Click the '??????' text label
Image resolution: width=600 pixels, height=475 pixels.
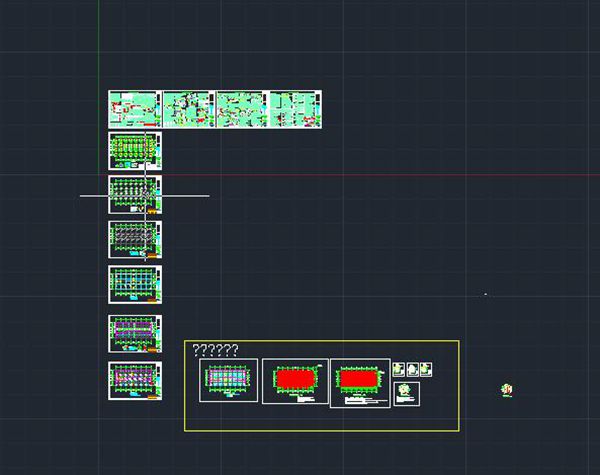pos(215,350)
